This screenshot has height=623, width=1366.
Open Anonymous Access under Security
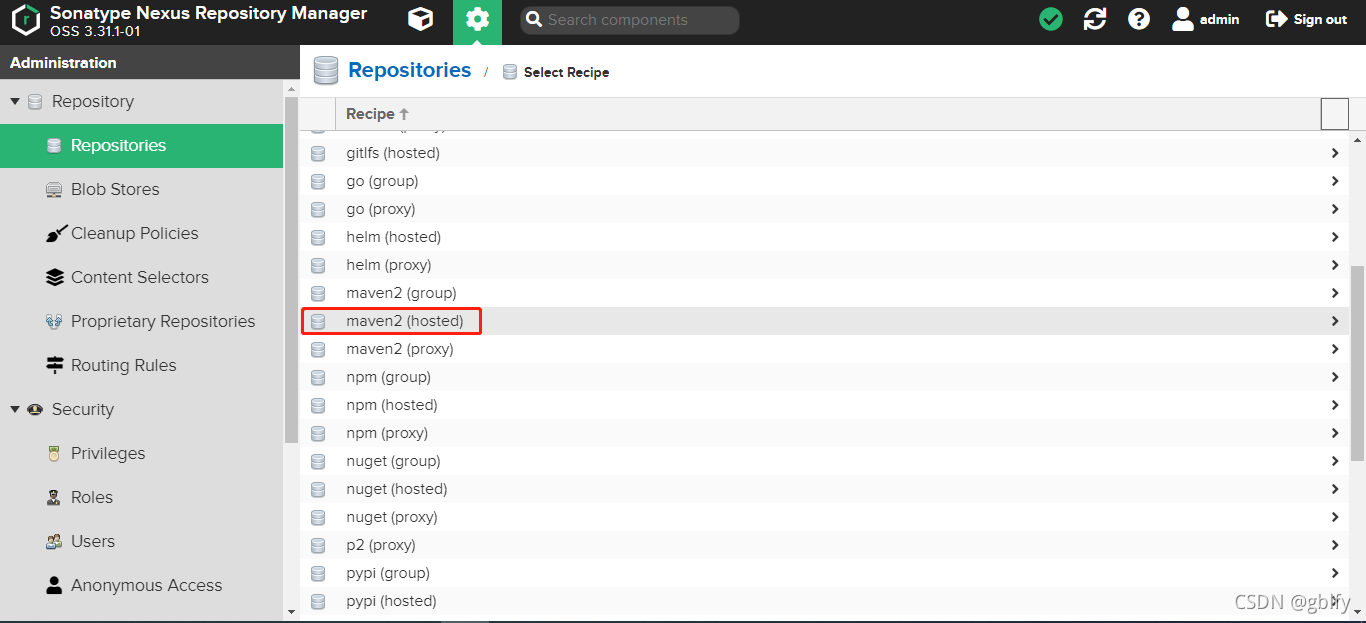tap(141, 586)
